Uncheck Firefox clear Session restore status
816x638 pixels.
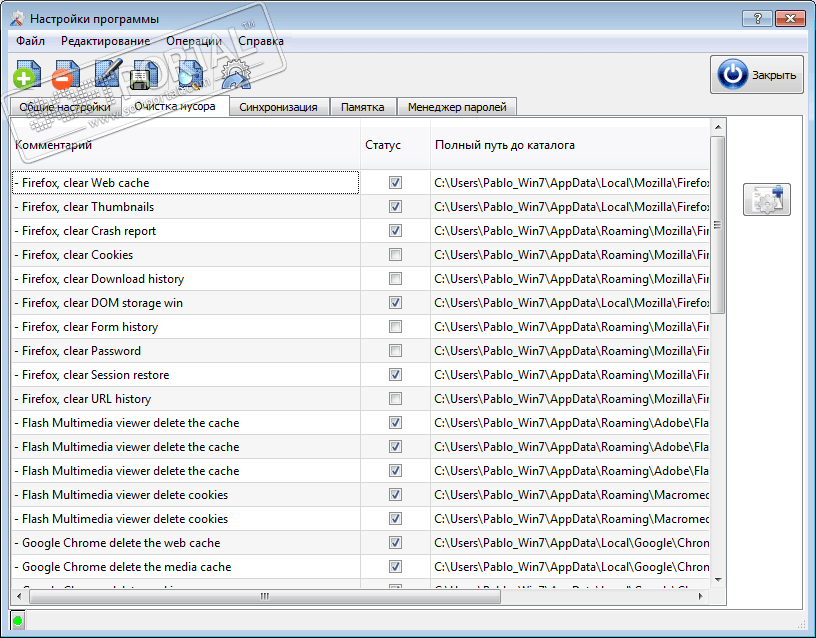[x=396, y=375]
